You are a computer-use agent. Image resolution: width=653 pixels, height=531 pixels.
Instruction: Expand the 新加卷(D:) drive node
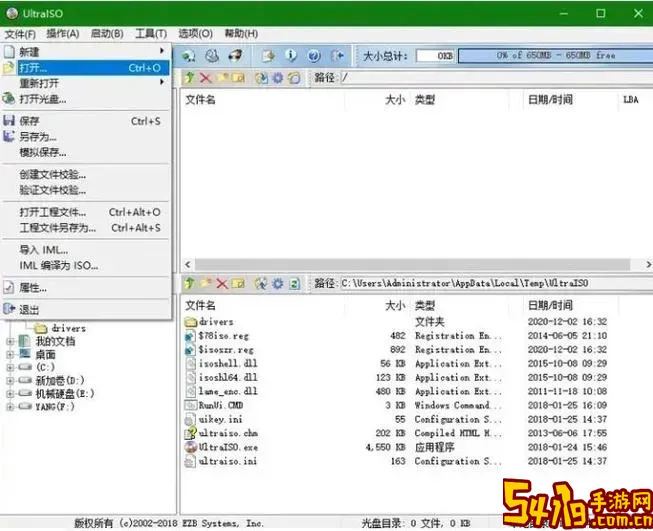pos(10,380)
